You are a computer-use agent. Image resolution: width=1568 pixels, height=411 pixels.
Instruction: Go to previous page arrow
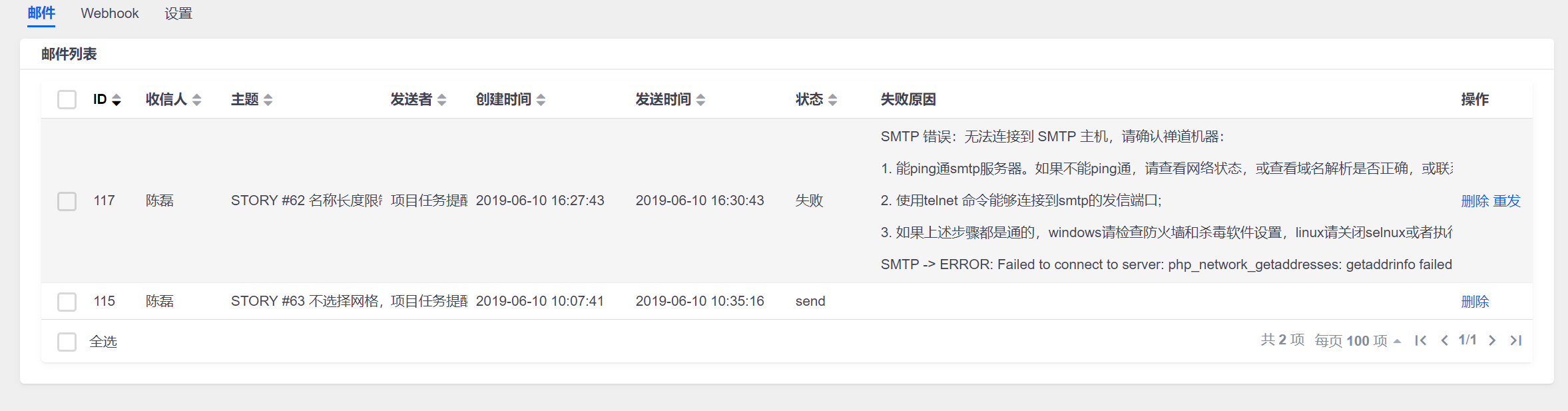tap(1444, 340)
